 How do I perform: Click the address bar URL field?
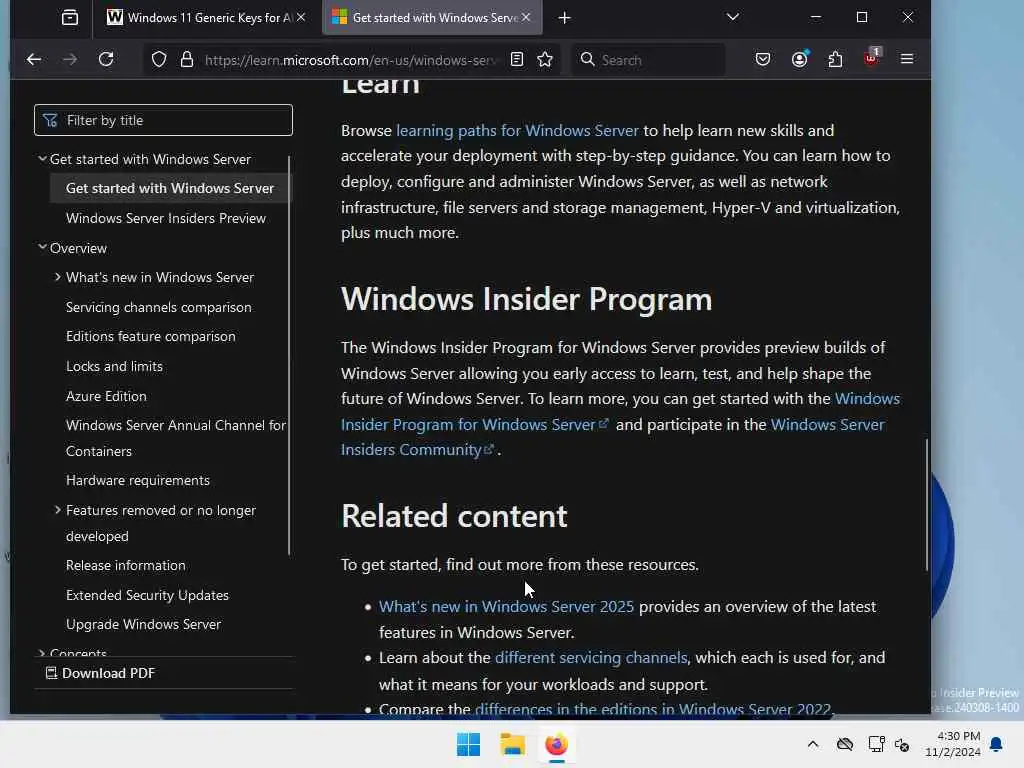tap(350, 60)
